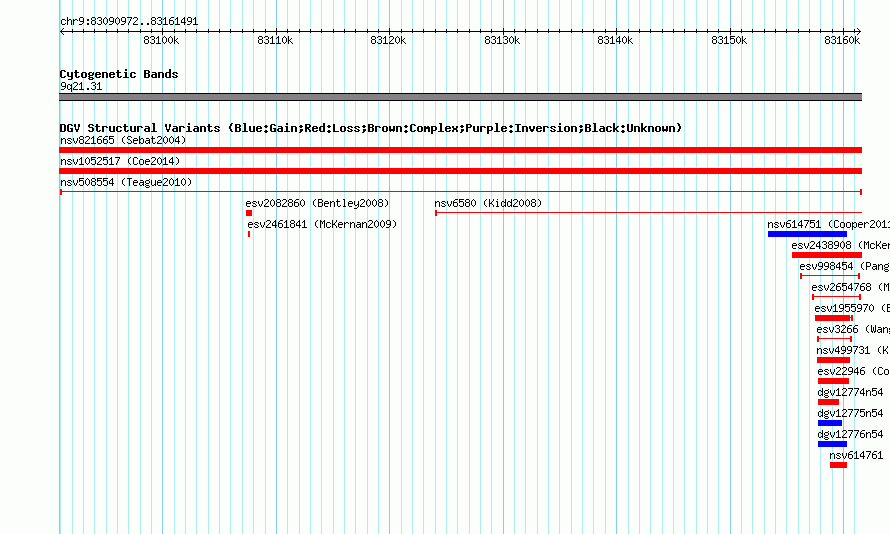Click the 83160k ruler tick
The image size is (890, 534).
pyautogui.click(x=842, y=40)
